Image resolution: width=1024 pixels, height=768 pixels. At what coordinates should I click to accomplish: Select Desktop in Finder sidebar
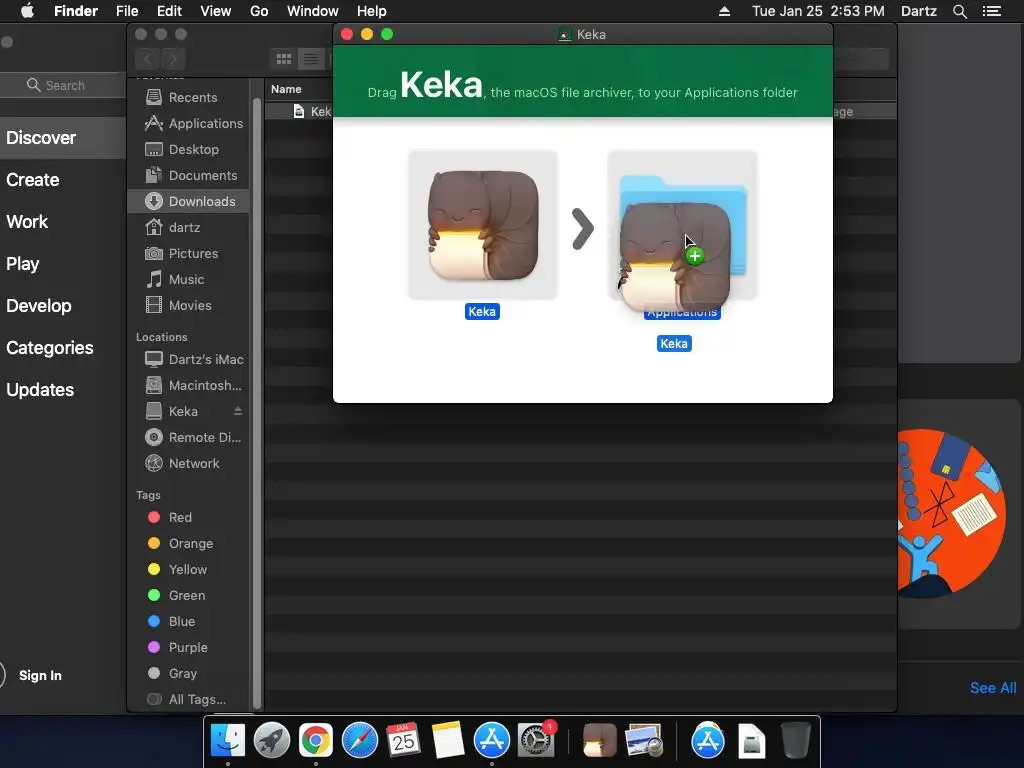pyautogui.click(x=182, y=150)
